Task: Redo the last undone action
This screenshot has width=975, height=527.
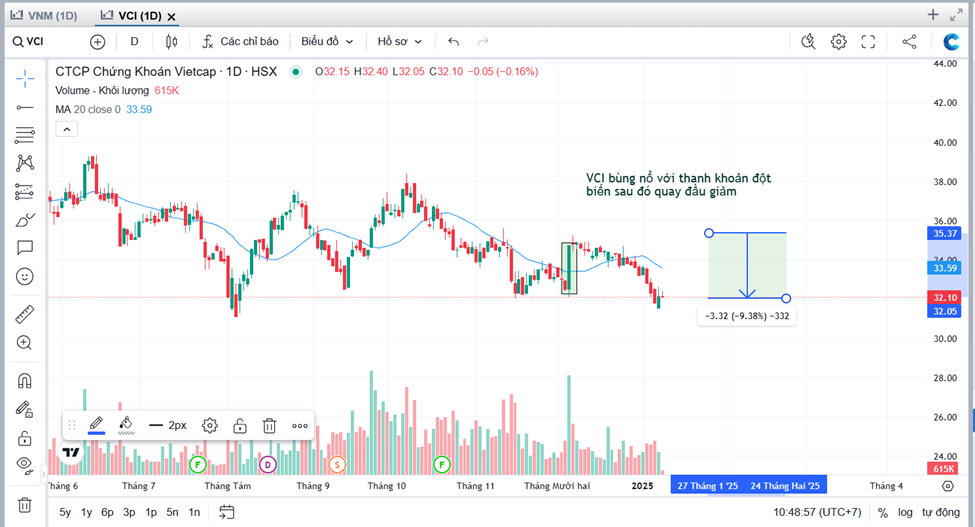Action: 483,42
